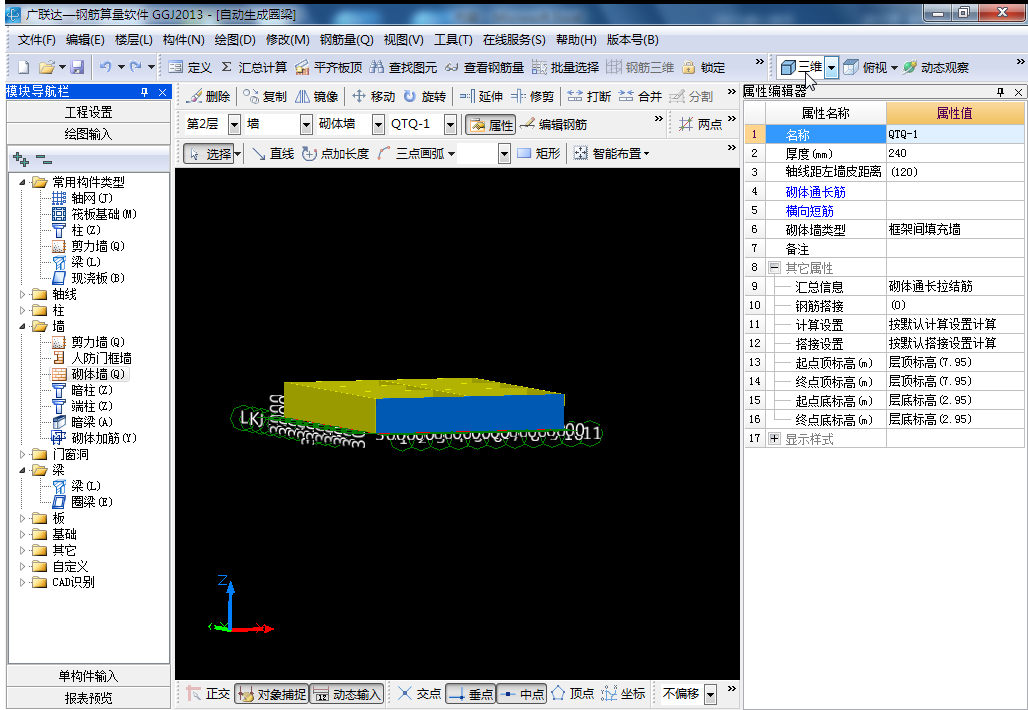Click the 三维 3D view button

tap(801, 67)
